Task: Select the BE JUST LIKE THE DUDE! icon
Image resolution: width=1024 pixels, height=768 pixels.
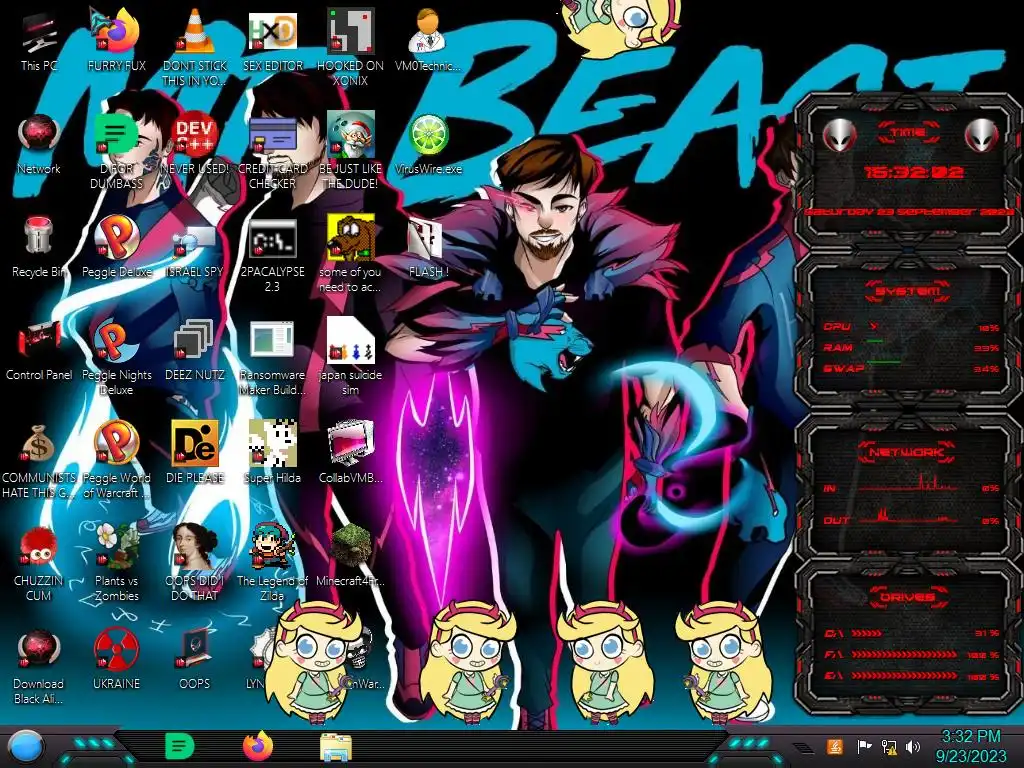Action: (x=350, y=152)
